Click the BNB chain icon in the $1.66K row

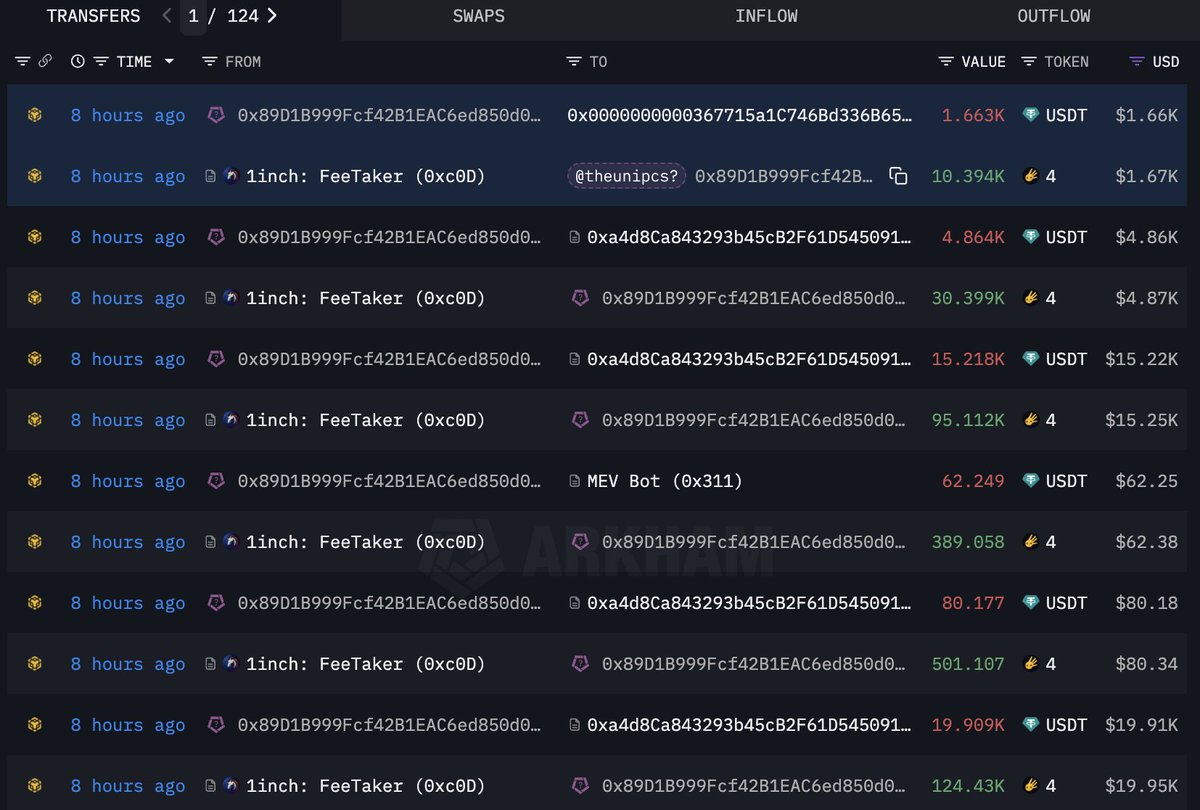[x=35, y=115]
